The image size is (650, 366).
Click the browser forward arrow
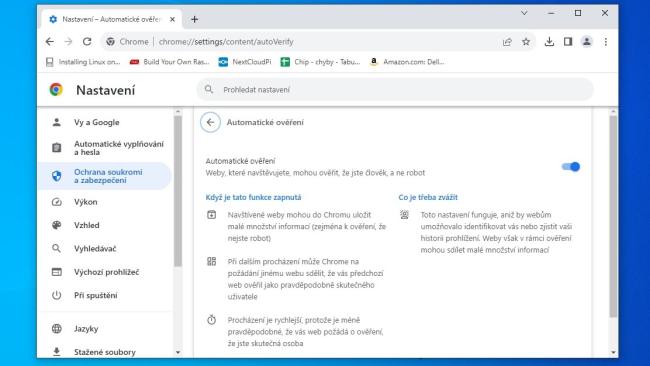pyautogui.click(x=68, y=41)
